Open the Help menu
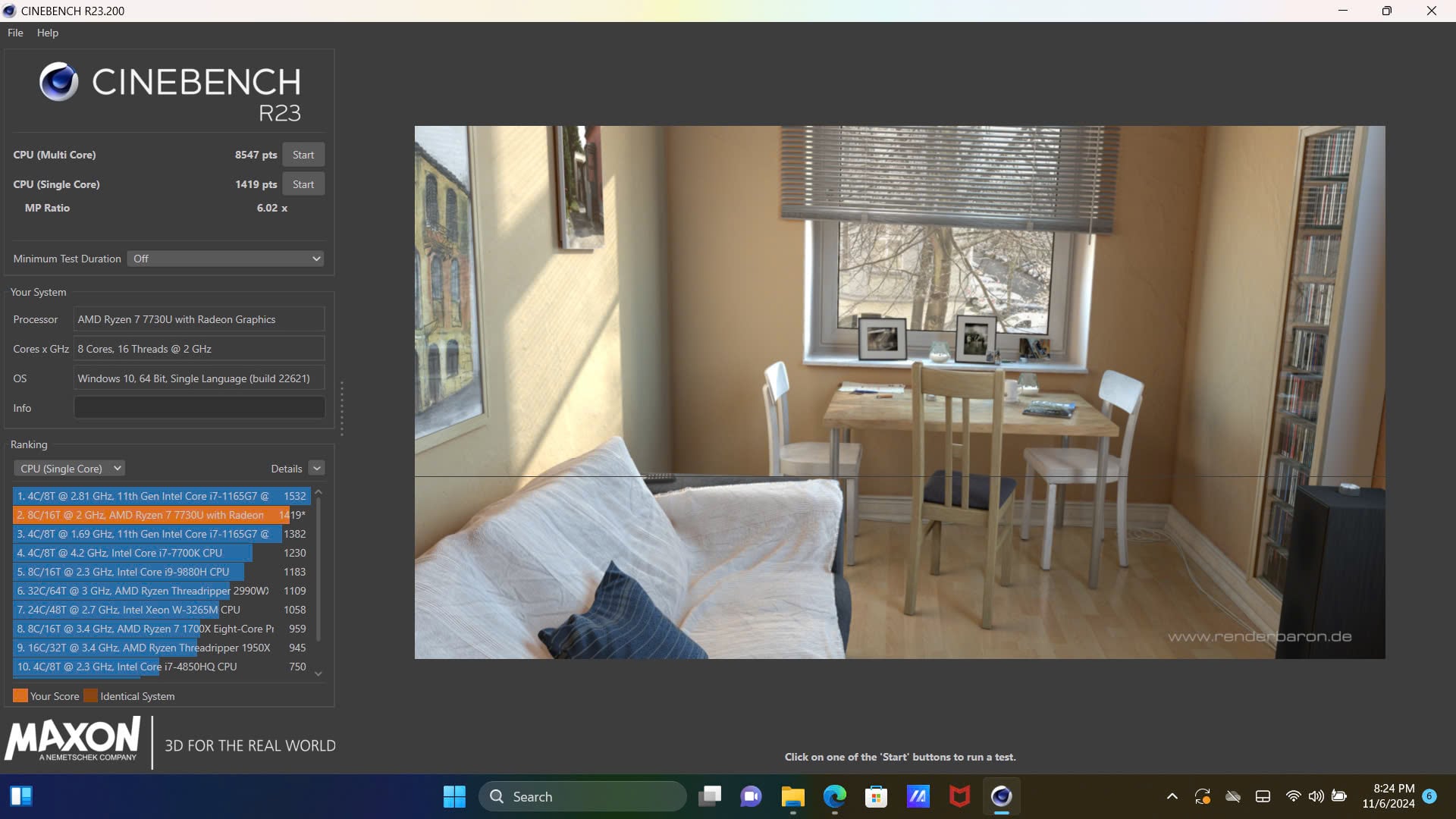This screenshot has height=819, width=1456. tap(47, 33)
